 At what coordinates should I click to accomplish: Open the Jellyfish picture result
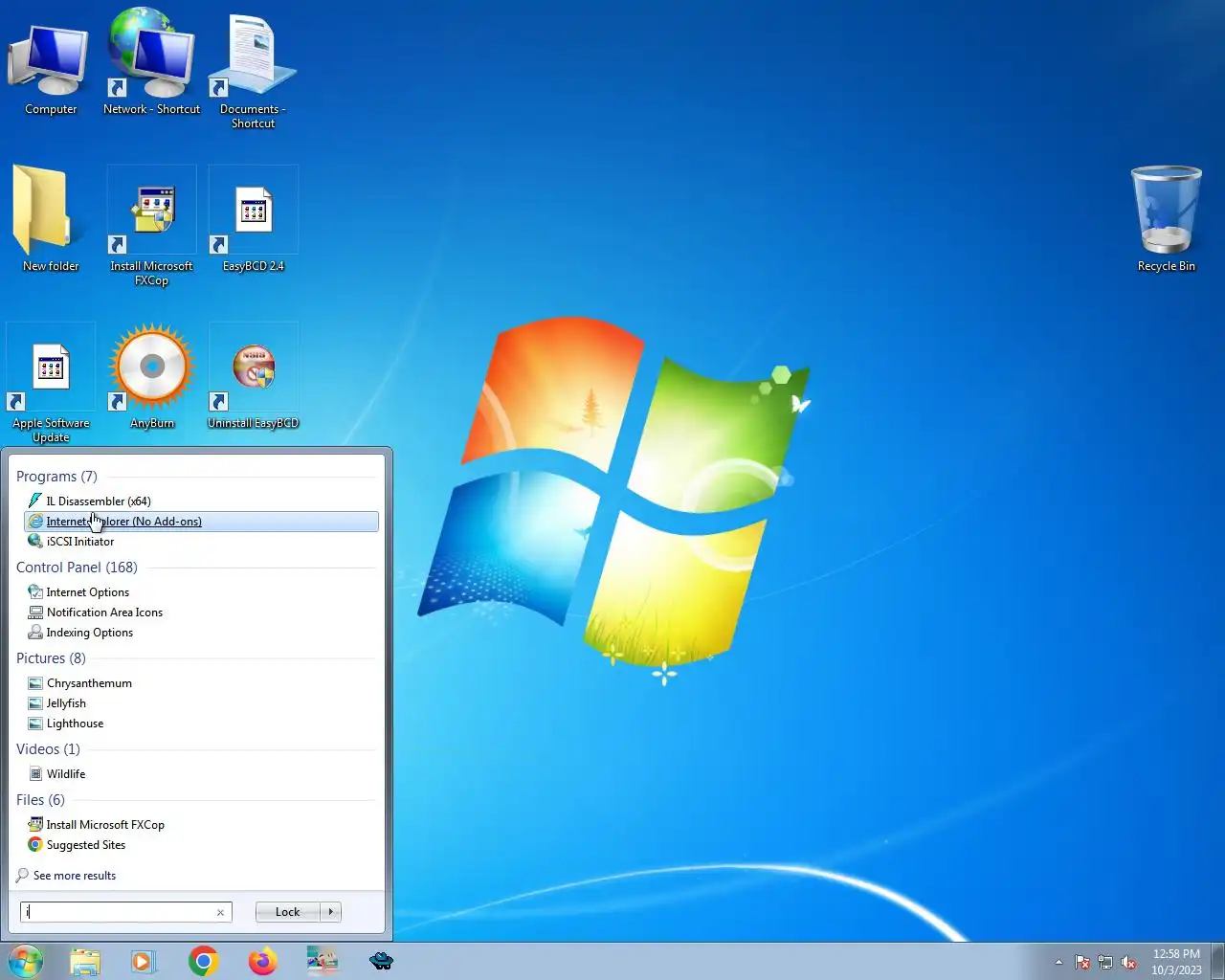pos(201,703)
